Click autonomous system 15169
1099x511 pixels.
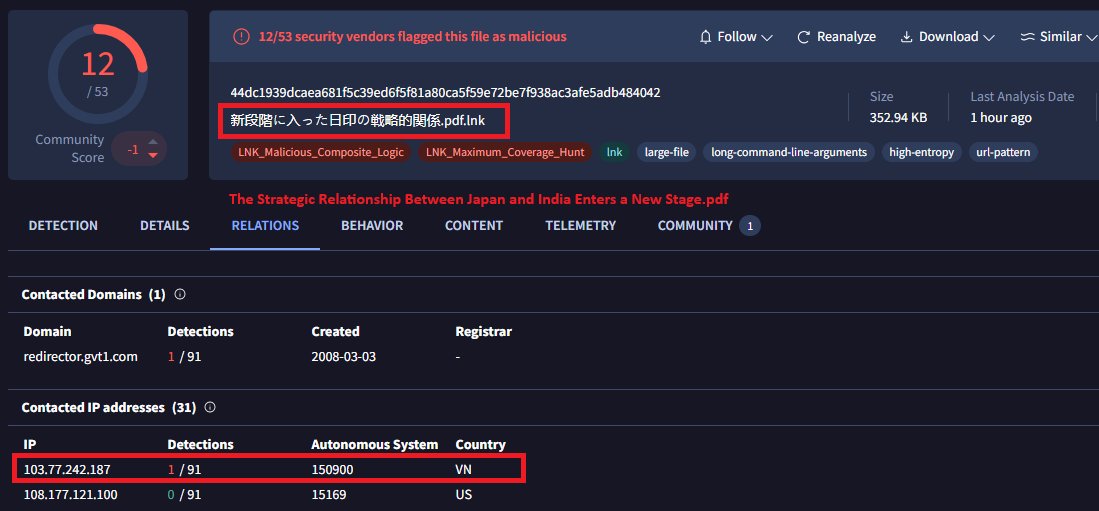click(329, 494)
